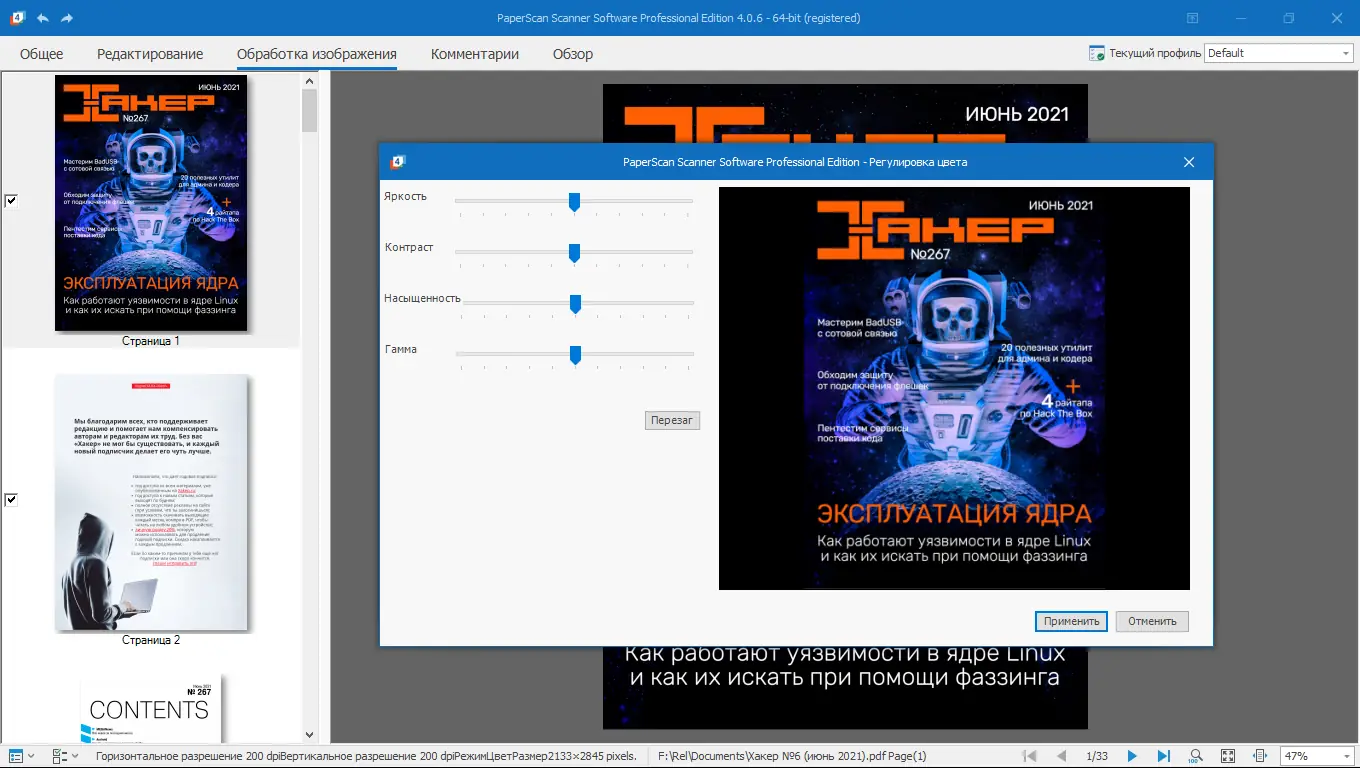This screenshot has height=768, width=1360.
Task: Click the color adjustment dialog's app icon
Action: coord(398,162)
